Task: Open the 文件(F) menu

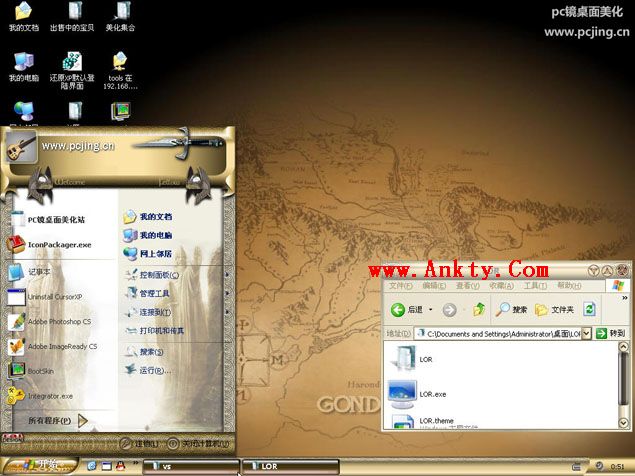Action: (x=400, y=286)
